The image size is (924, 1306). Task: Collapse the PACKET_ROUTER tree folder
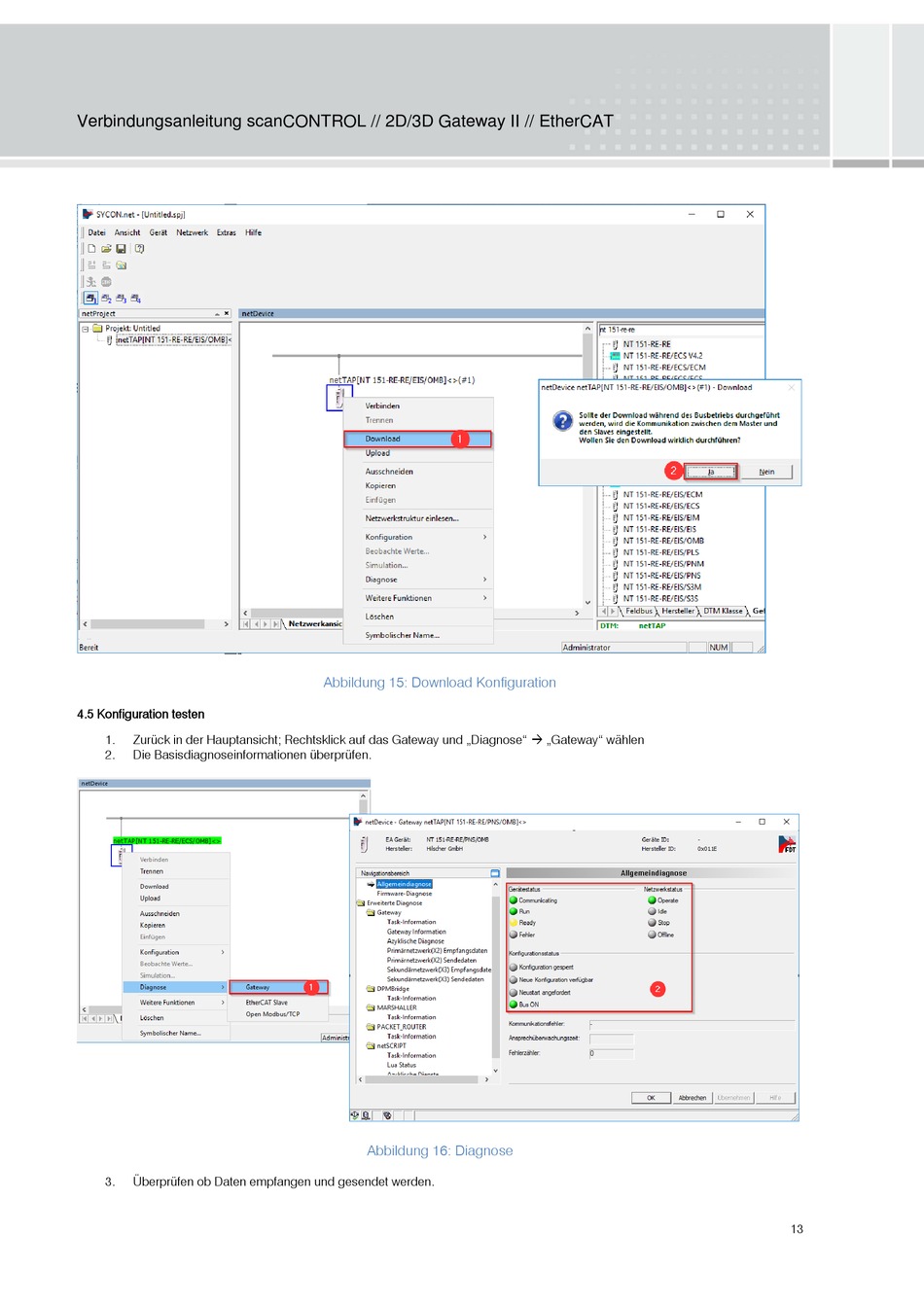point(371,1027)
